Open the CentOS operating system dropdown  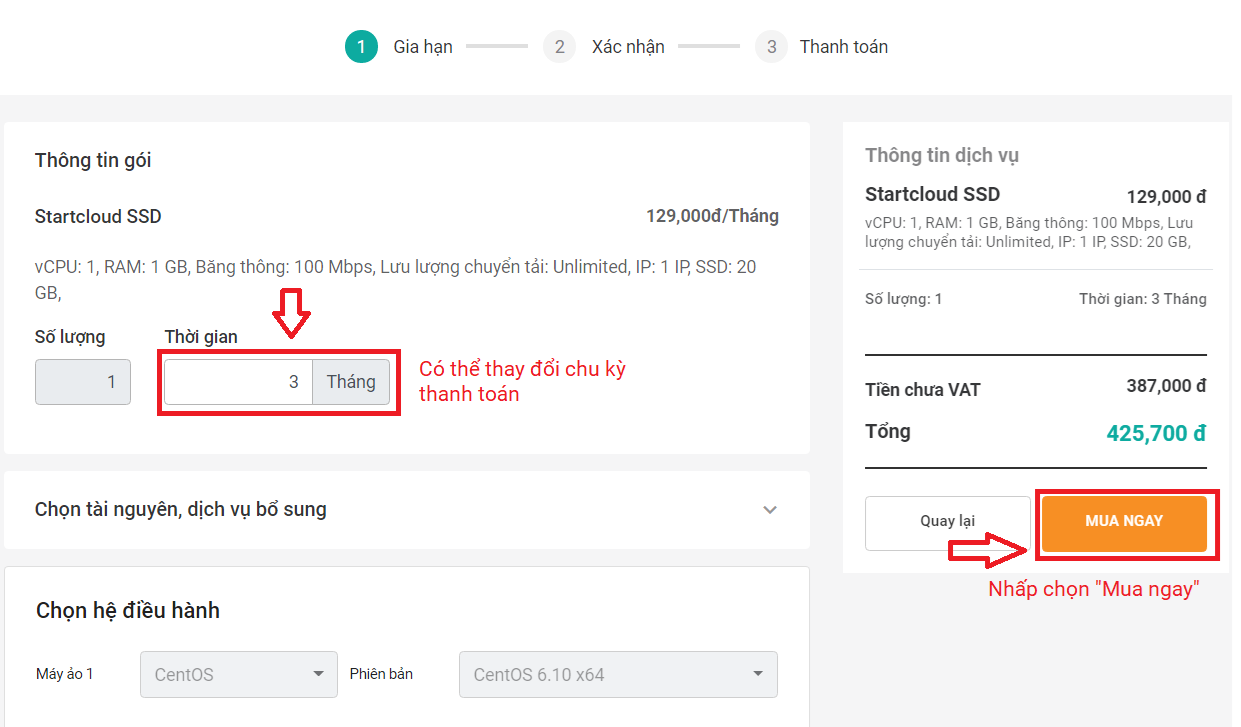pyautogui.click(x=239, y=674)
